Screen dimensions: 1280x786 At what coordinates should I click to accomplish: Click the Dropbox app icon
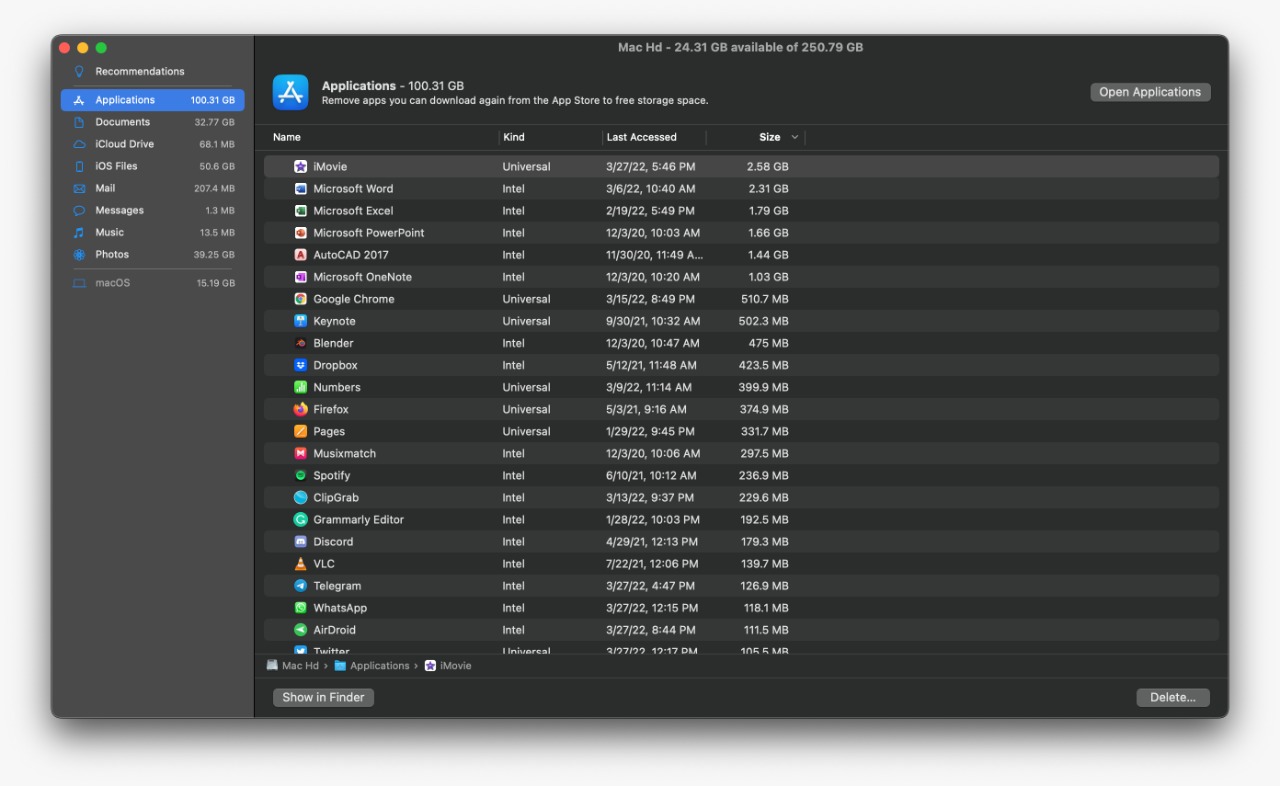pyautogui.click(x=300, y=365)
